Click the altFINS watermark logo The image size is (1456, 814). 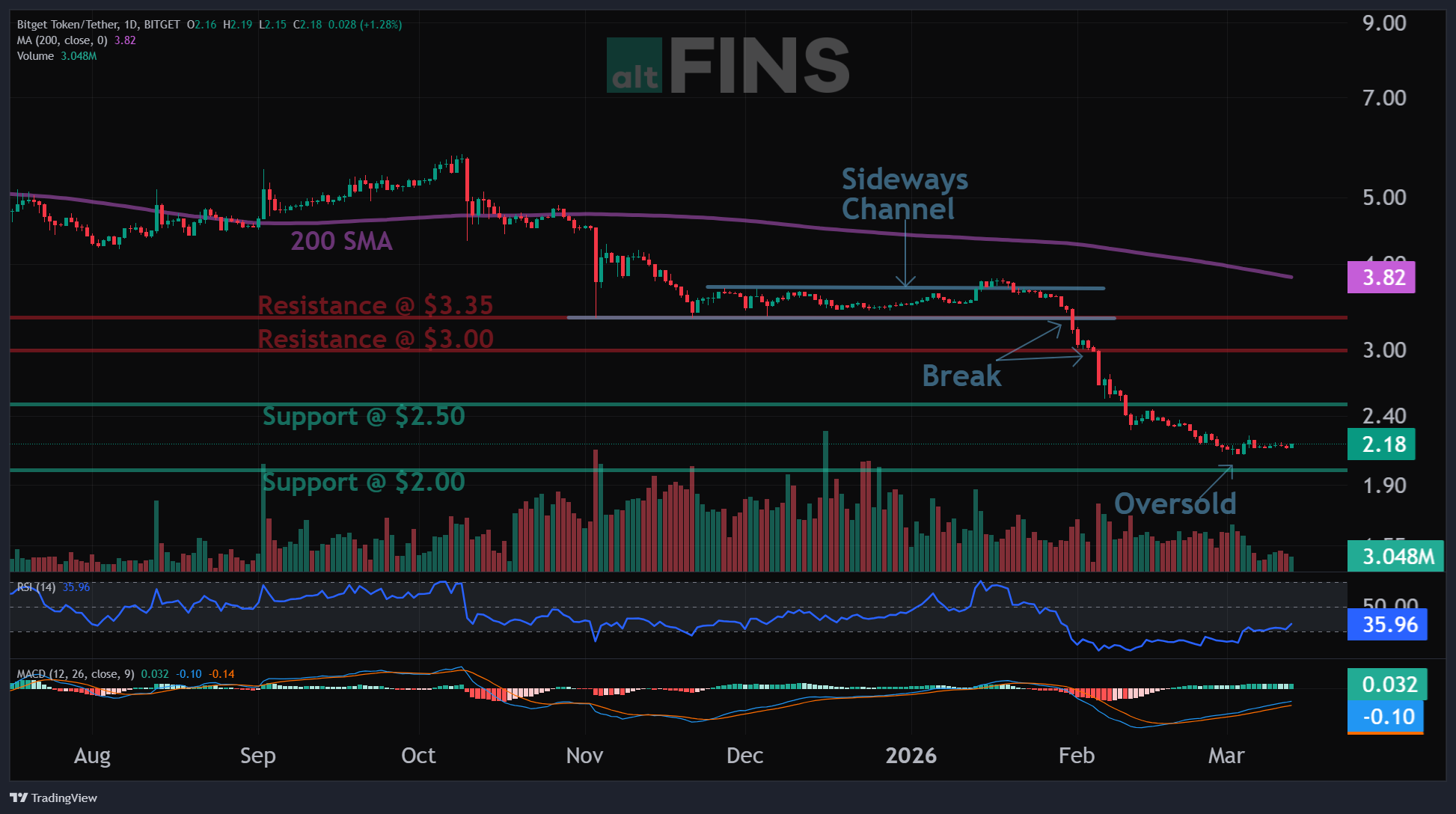(727, 67)
